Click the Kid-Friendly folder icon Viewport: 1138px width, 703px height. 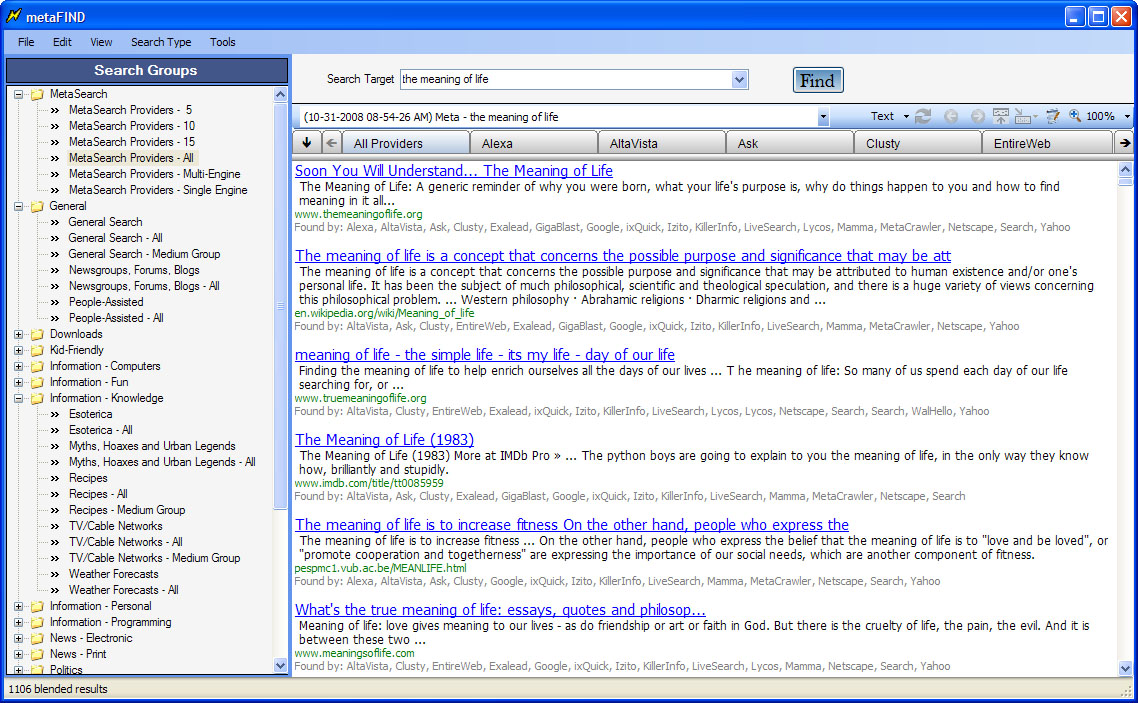[x=37, y=350]
